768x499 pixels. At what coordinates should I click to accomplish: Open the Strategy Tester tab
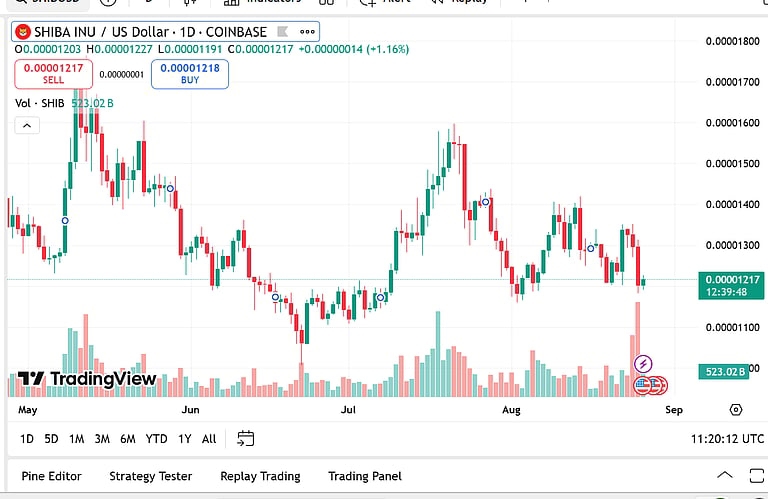(x=150, y=476)
